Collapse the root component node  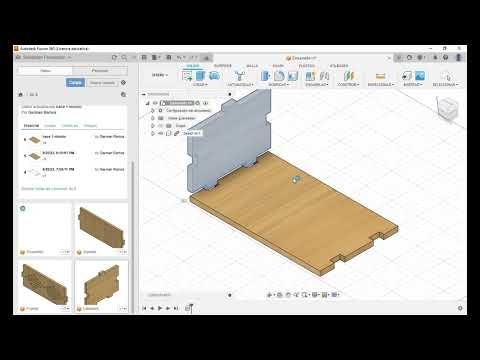[x=147, y=103]
